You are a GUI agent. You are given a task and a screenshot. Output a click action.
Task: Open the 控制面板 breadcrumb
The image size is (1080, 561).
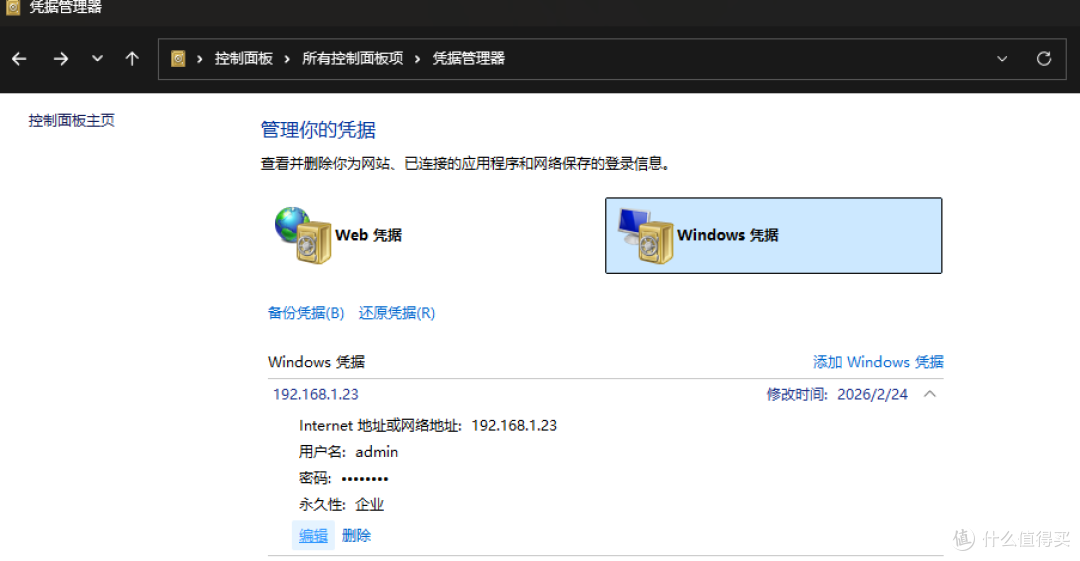pos(244,59)
